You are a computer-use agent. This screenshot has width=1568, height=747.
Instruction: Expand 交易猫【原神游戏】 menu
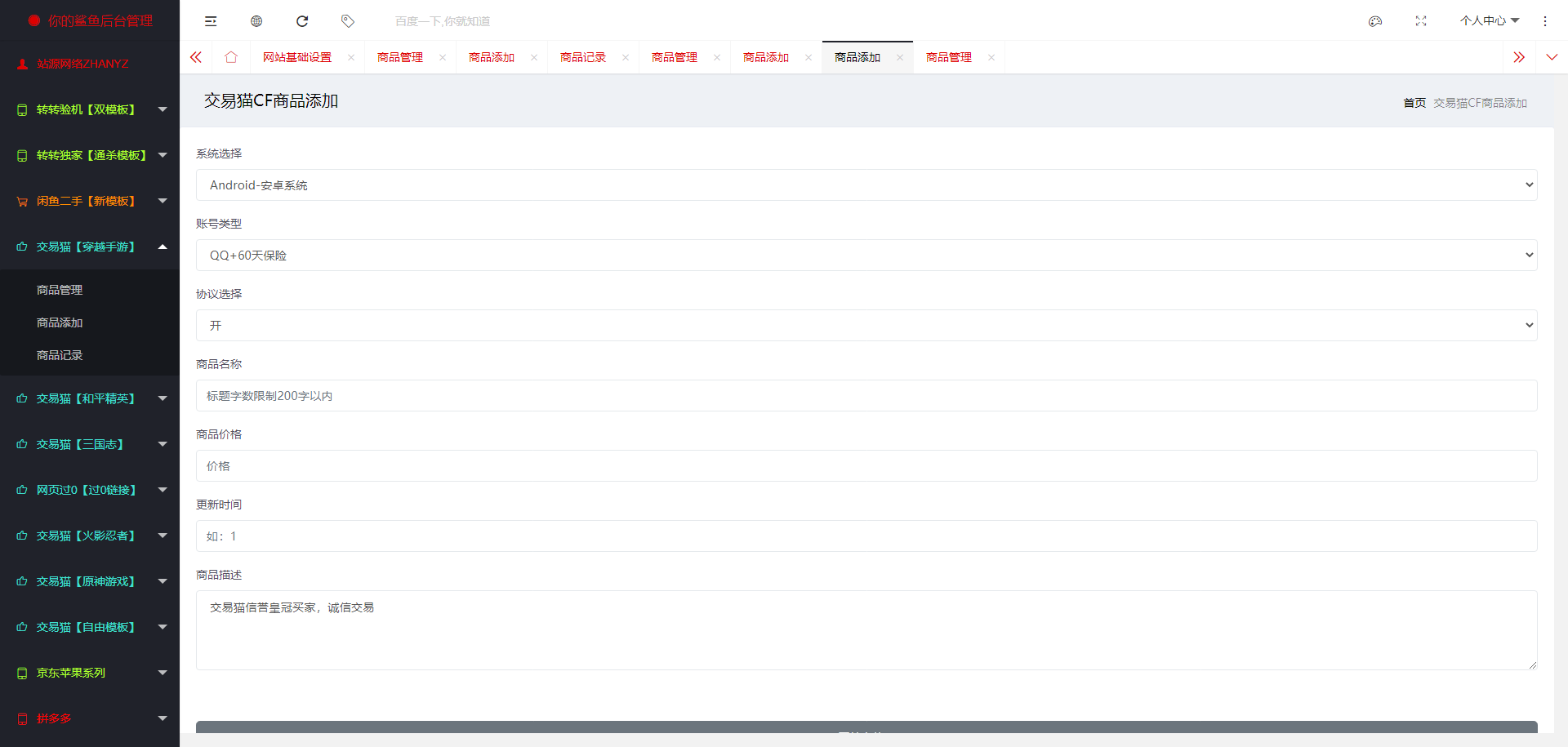click(90, 581)
